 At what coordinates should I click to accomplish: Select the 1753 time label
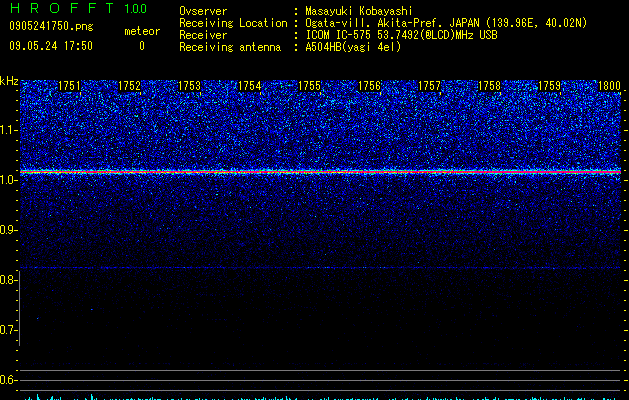pyautogui.click(x=189, y=86)
